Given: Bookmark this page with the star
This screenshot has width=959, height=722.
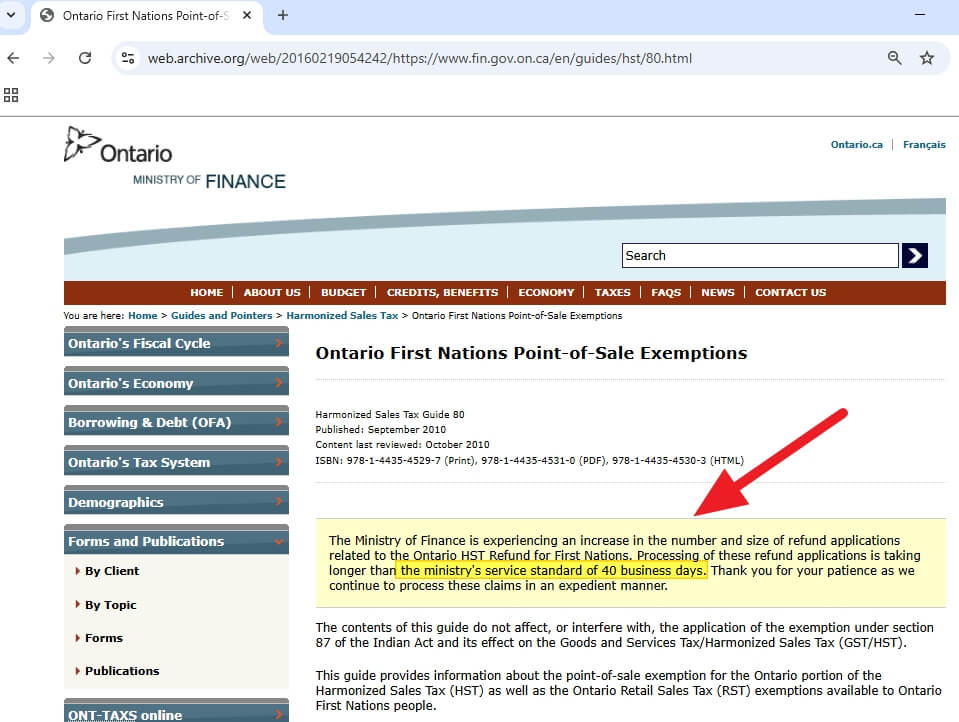Looking at the screenshot, I should tap(927, 58).
